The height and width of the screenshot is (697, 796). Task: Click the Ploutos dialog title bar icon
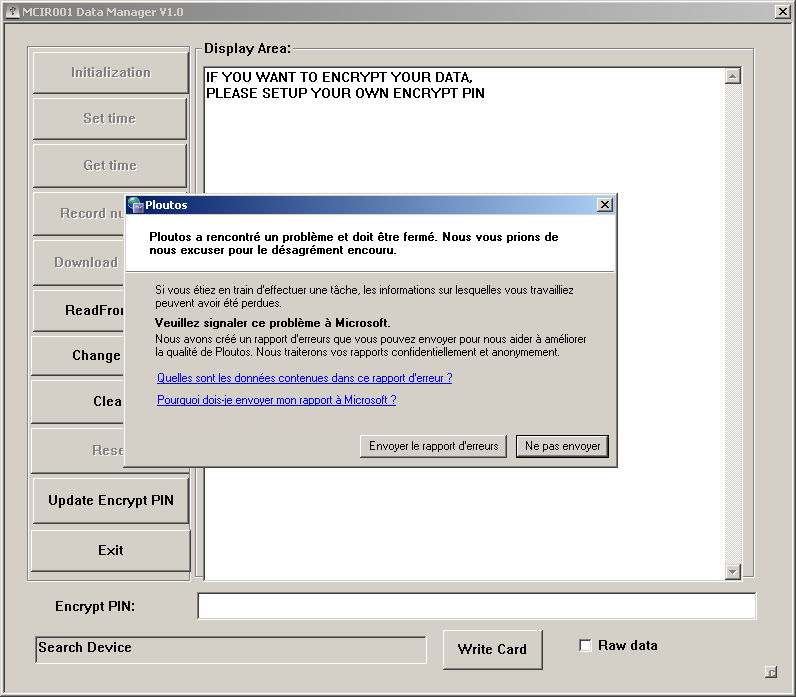135,204
